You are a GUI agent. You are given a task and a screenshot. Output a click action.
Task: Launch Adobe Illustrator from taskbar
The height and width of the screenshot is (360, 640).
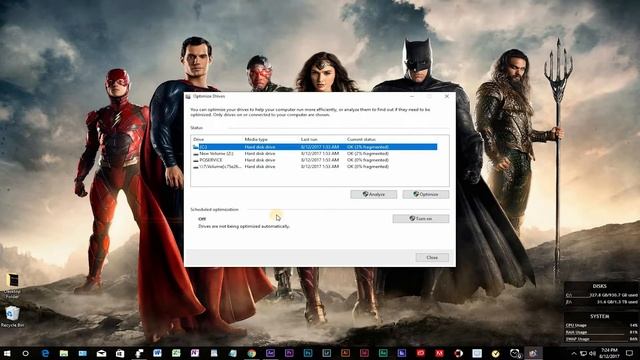[x=345, y=353]
